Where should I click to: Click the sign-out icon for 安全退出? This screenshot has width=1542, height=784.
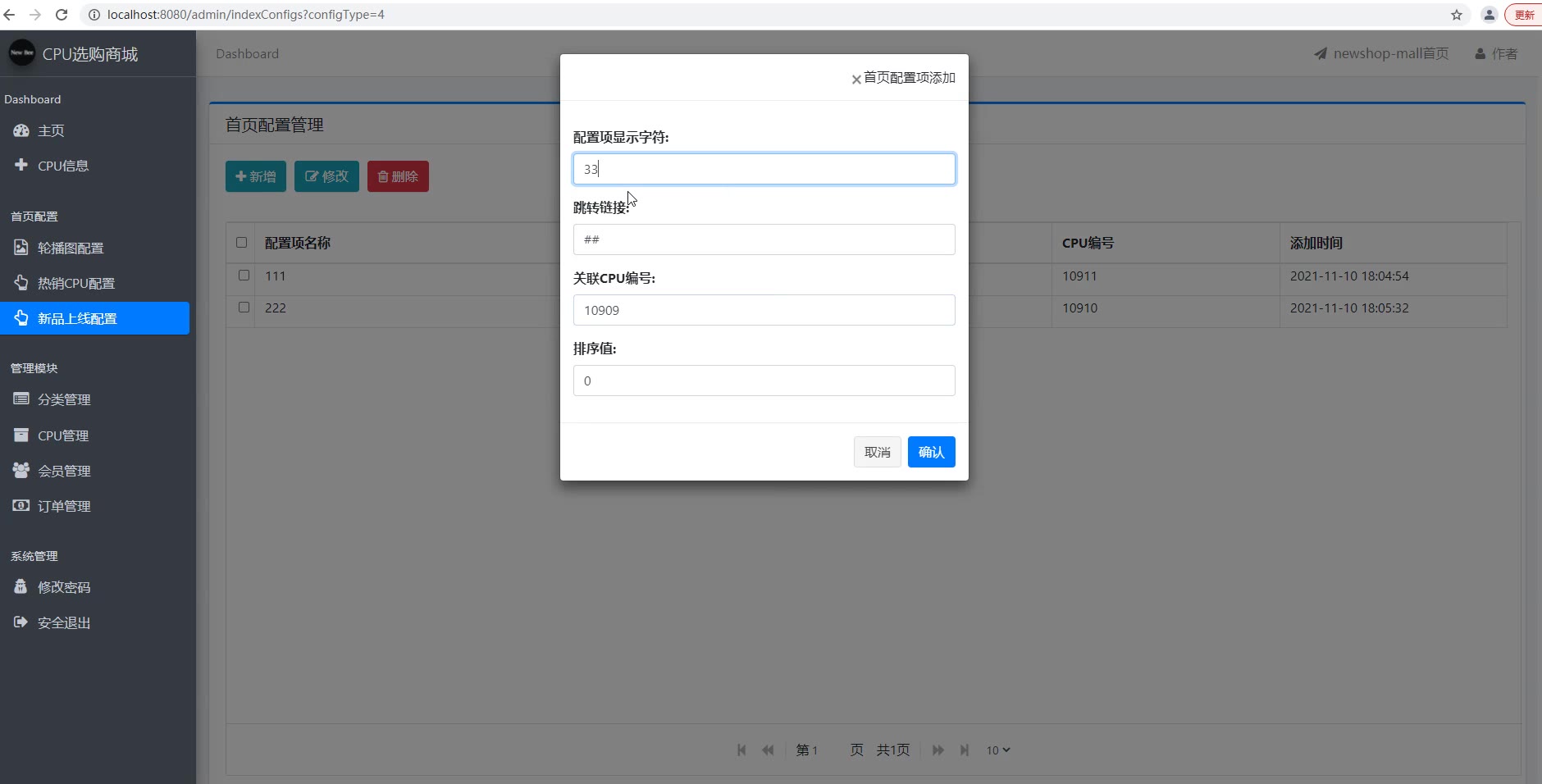coord(21,622)
